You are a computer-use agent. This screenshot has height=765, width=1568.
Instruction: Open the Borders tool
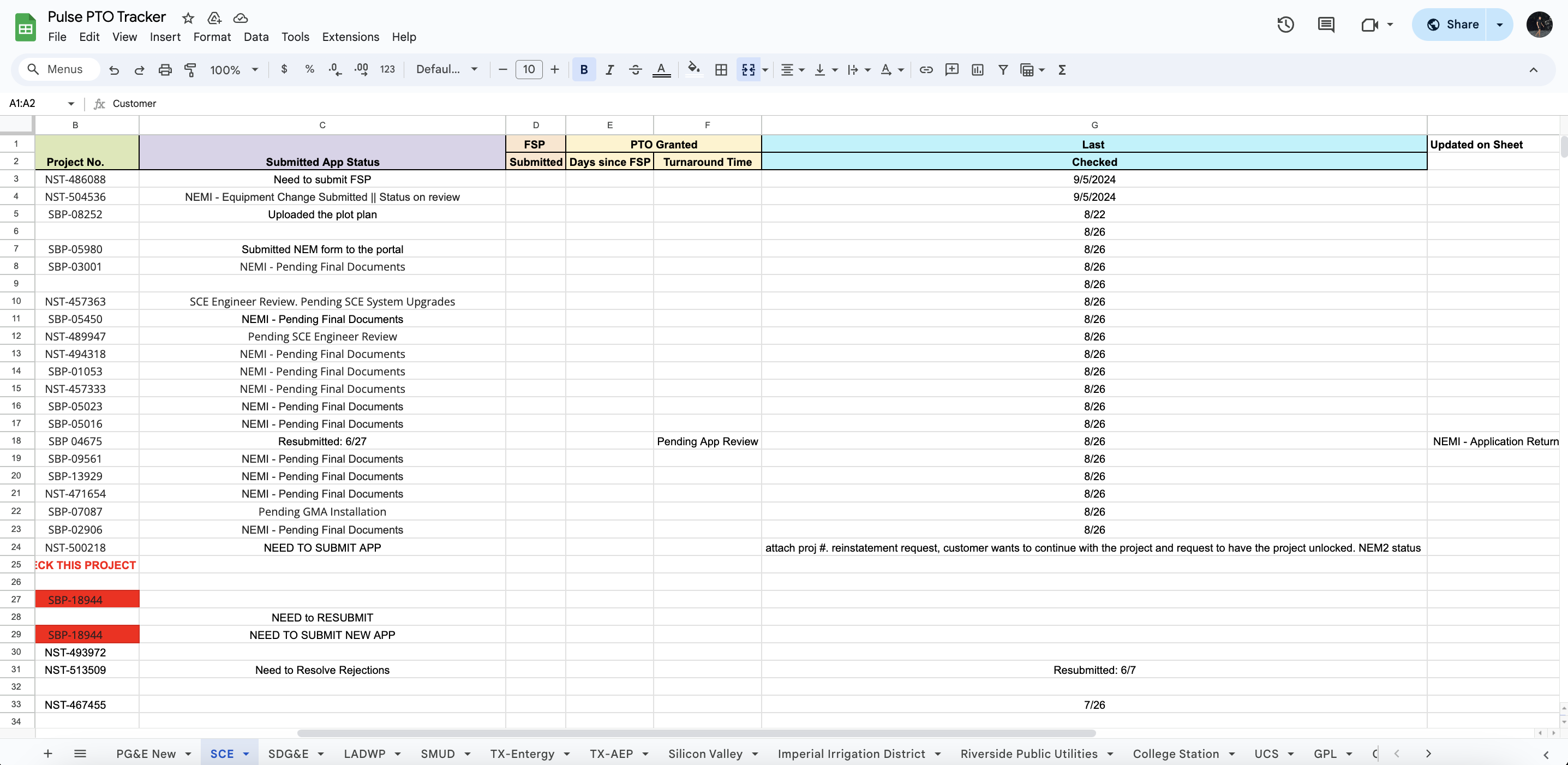(721, 70)
